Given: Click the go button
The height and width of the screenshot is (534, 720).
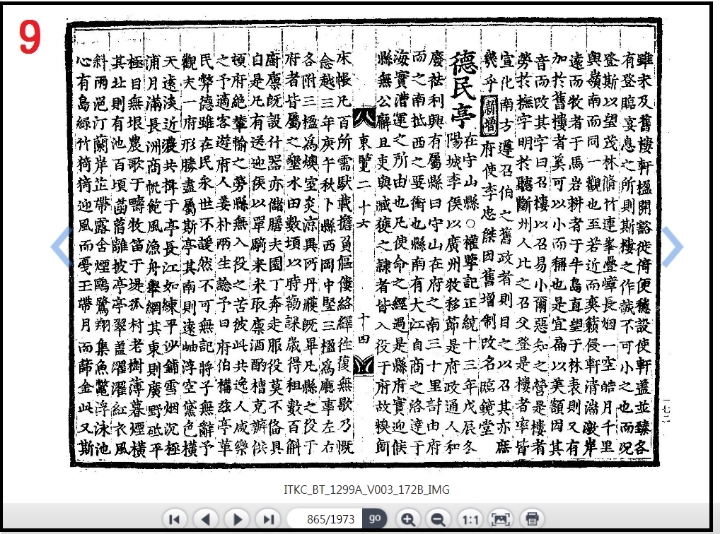Looking at the screenshot, I should tap(375, 519).
